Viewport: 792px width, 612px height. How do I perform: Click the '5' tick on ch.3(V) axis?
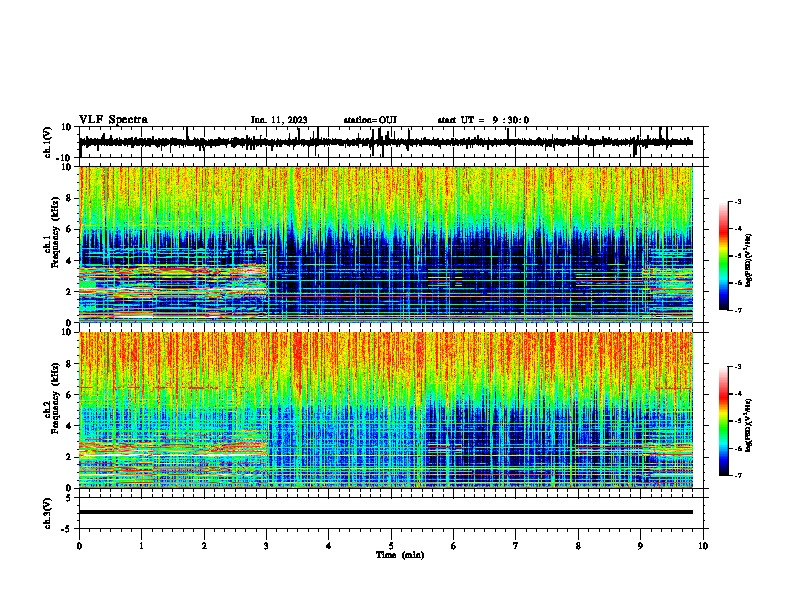70,498
